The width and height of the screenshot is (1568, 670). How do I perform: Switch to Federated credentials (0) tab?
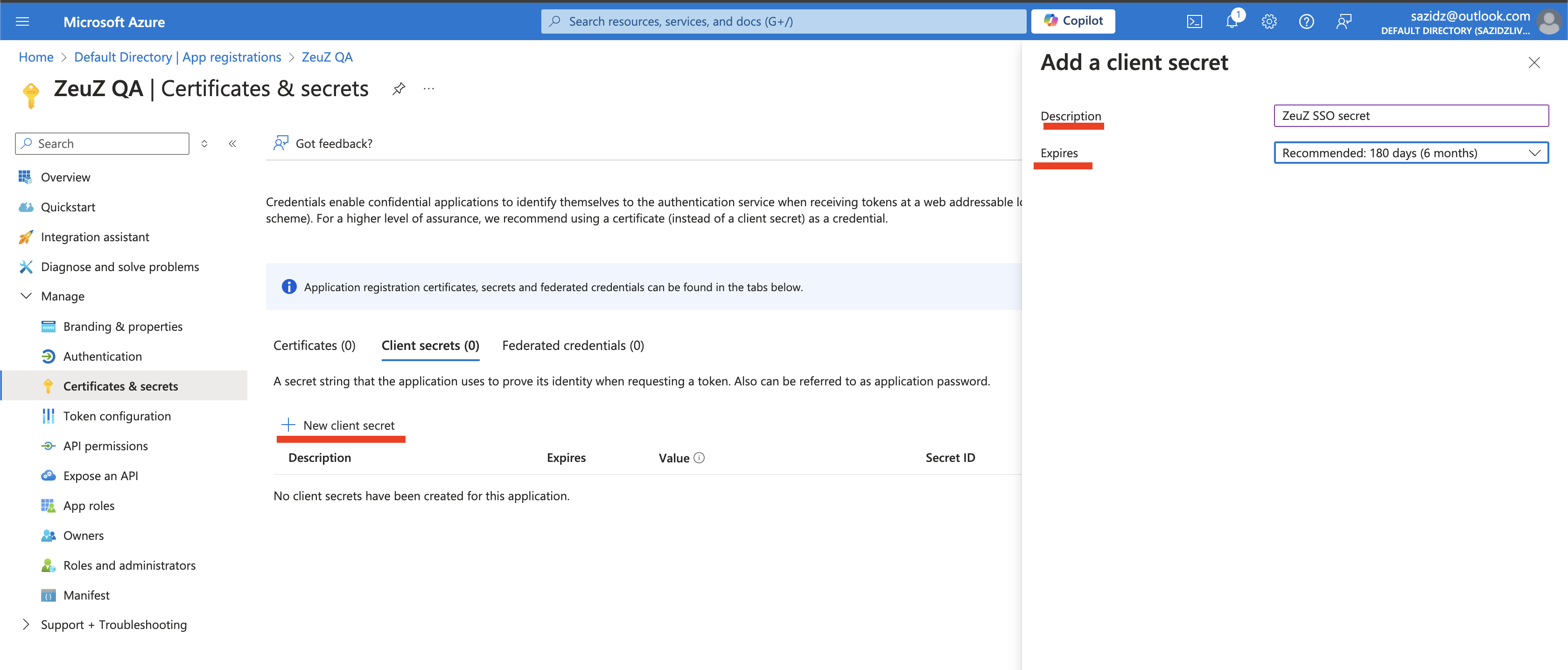573,346
